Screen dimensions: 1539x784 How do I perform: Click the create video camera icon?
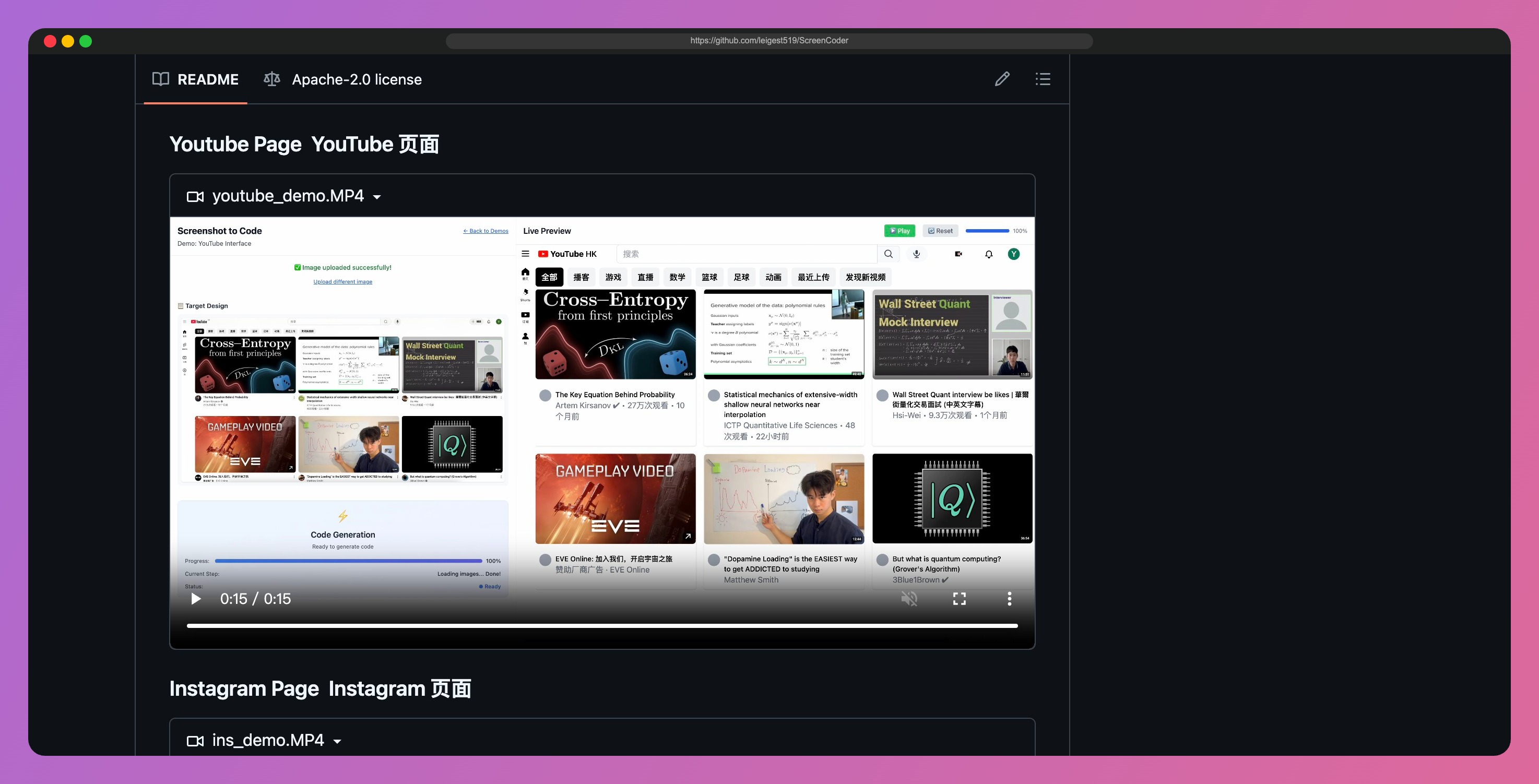(x=958, y=254)
